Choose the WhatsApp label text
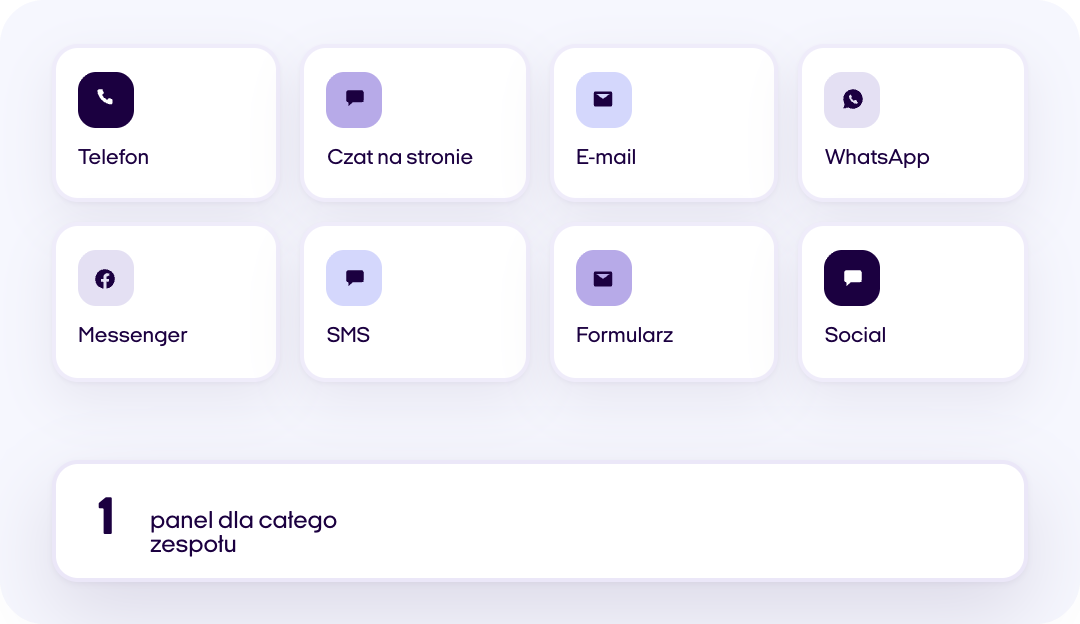Image resolution: width=1080 pixels, height=624 pixels. 877,158
